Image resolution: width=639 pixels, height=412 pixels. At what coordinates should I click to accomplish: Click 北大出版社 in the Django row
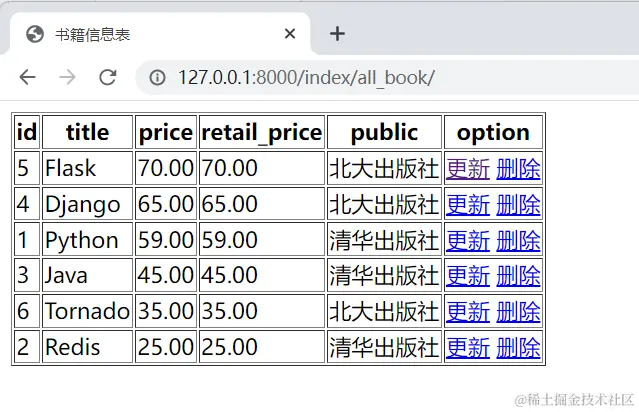click(x=384, y=205)
